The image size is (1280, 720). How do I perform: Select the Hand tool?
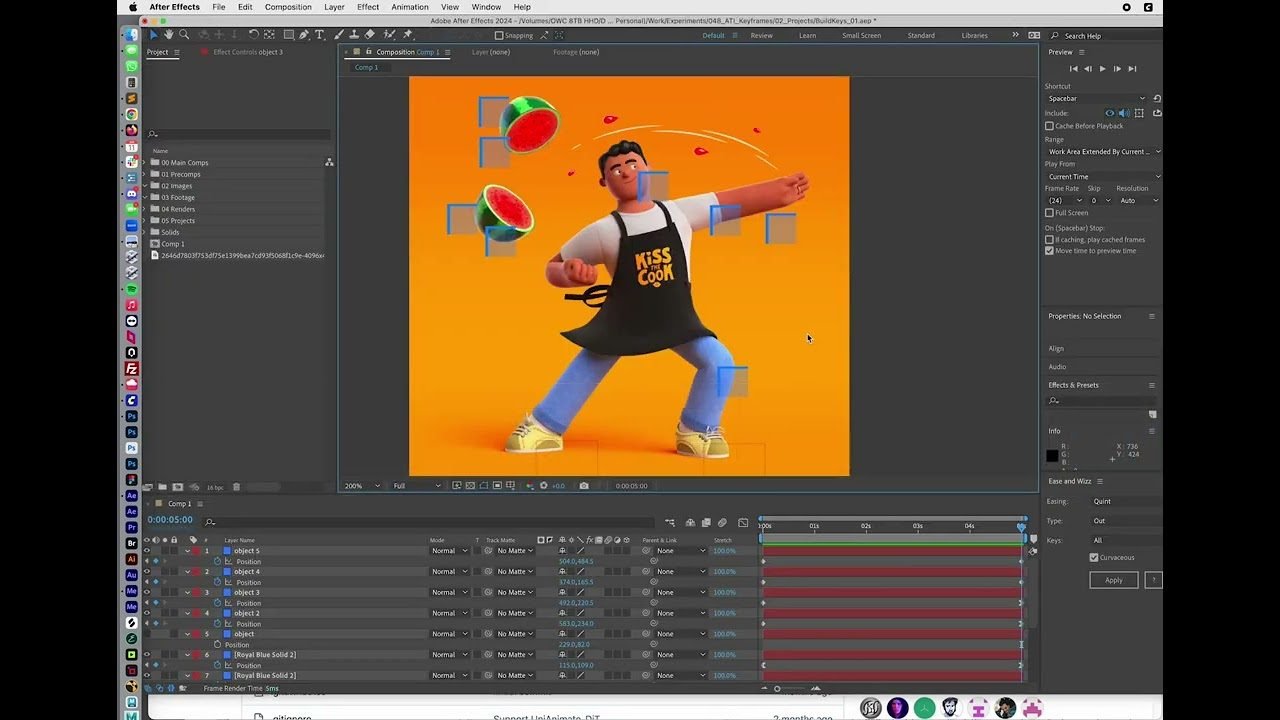click(169, 35)
